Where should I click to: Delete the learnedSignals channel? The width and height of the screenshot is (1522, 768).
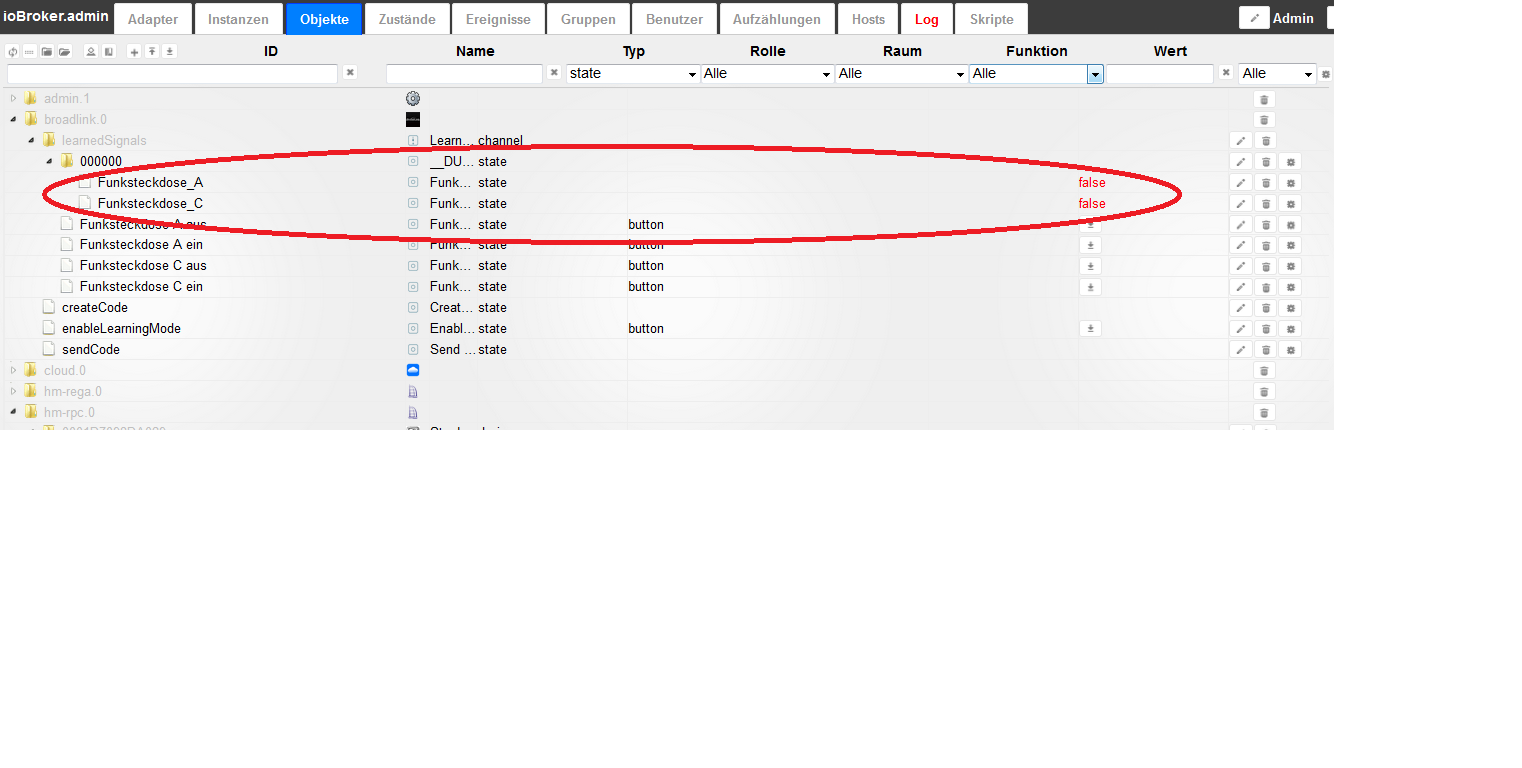pos(1265,141)
